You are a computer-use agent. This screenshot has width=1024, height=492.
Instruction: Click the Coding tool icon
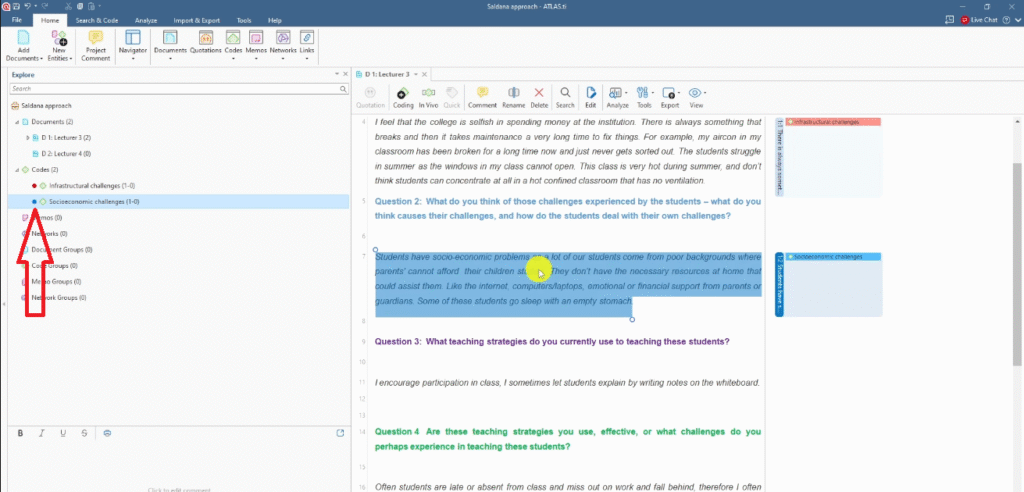tap(403, 96)
